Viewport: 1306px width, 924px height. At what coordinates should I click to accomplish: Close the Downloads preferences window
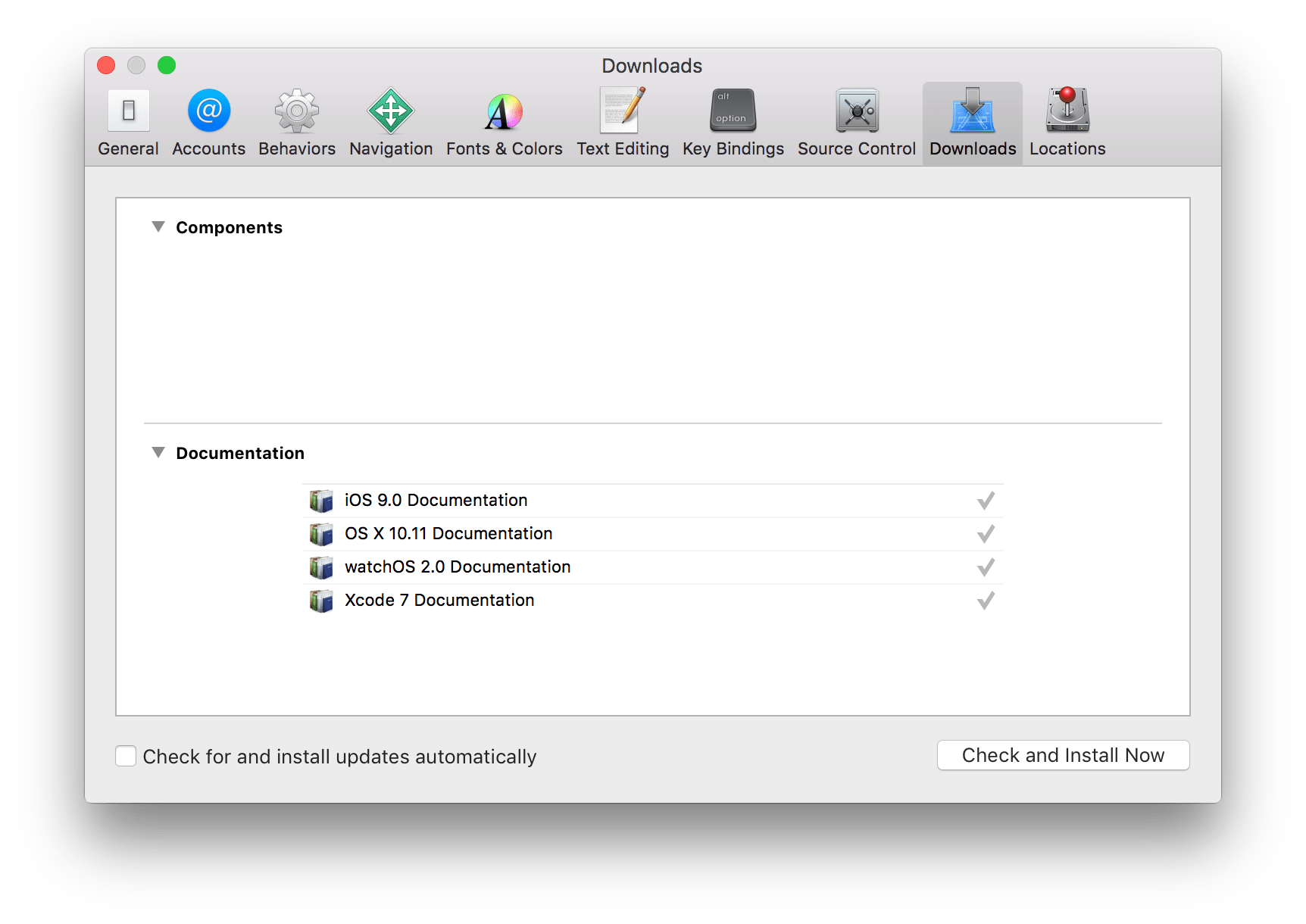[106, 65]
